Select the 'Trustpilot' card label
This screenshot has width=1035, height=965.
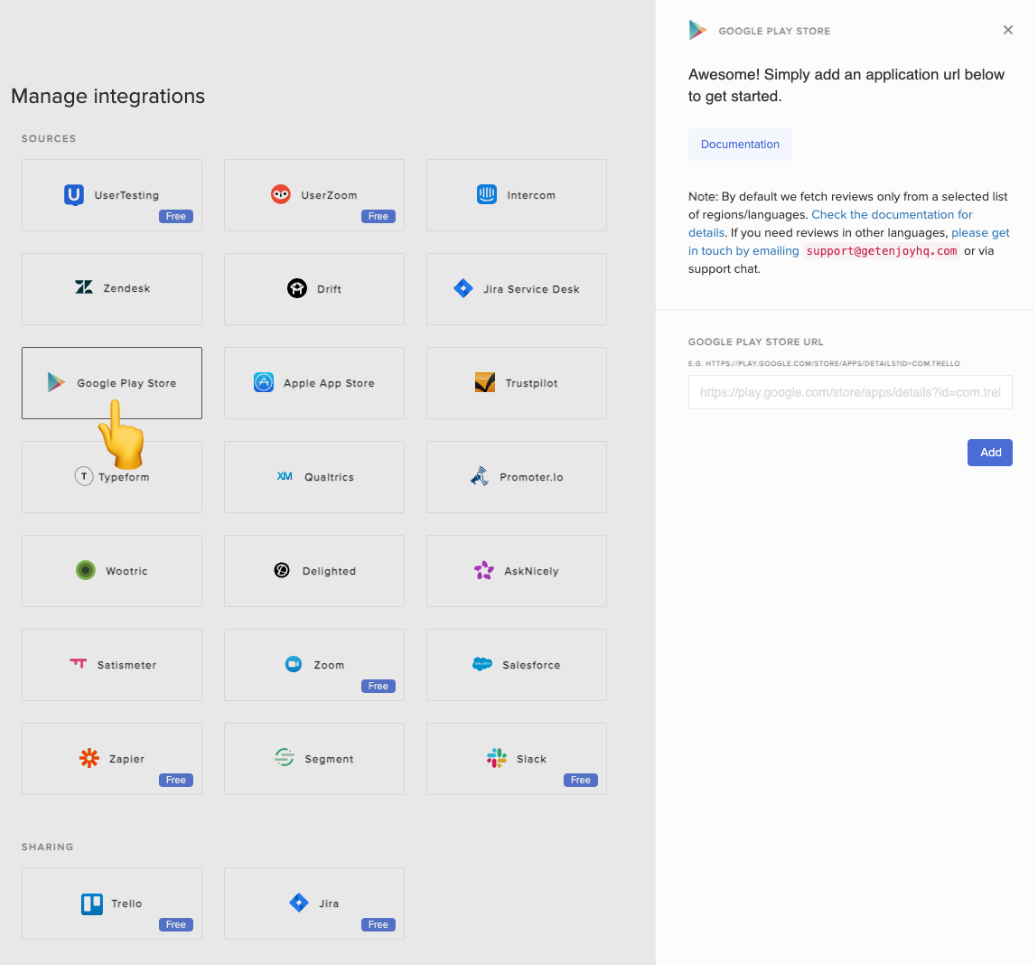point(531,383)
